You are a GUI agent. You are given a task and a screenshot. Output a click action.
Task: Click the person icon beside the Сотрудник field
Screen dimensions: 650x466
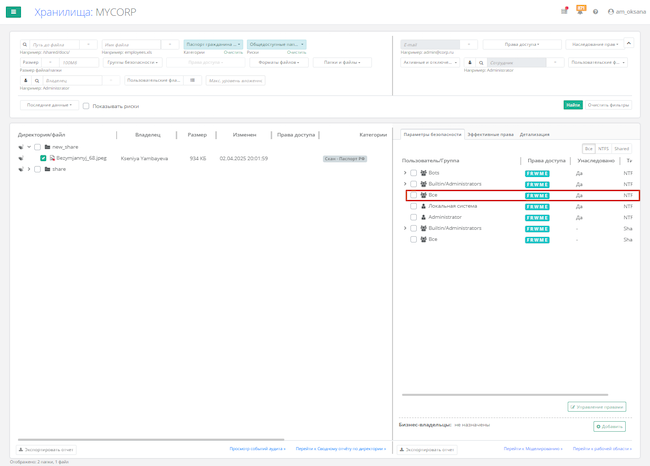pos(470,63)
